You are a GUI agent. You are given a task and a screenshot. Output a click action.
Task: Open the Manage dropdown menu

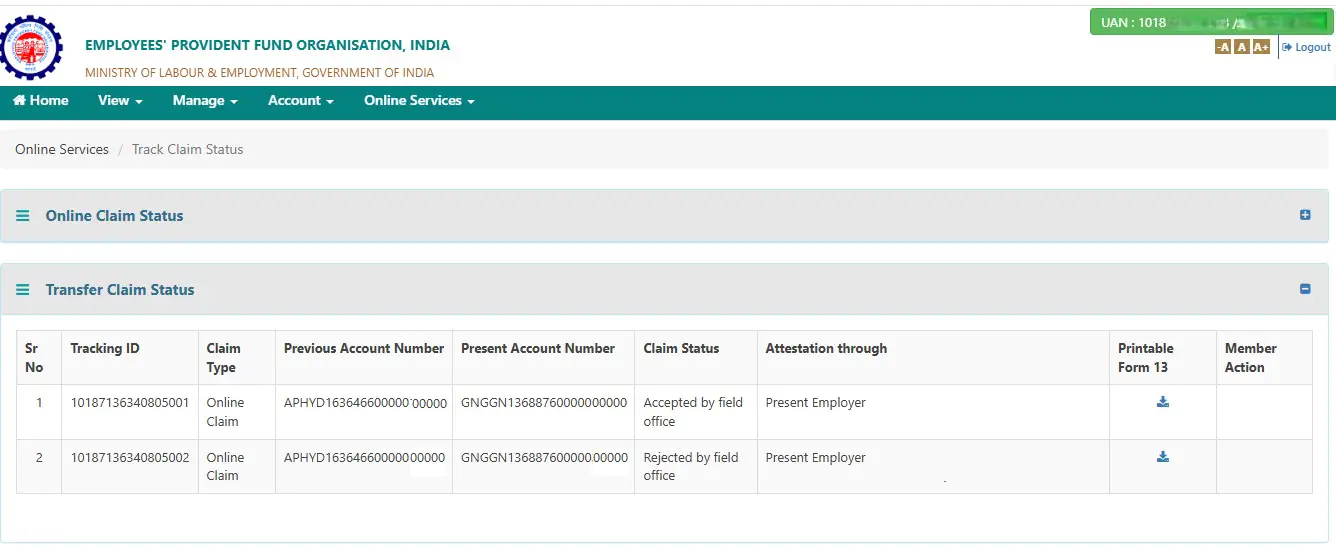tap(205, 100)
